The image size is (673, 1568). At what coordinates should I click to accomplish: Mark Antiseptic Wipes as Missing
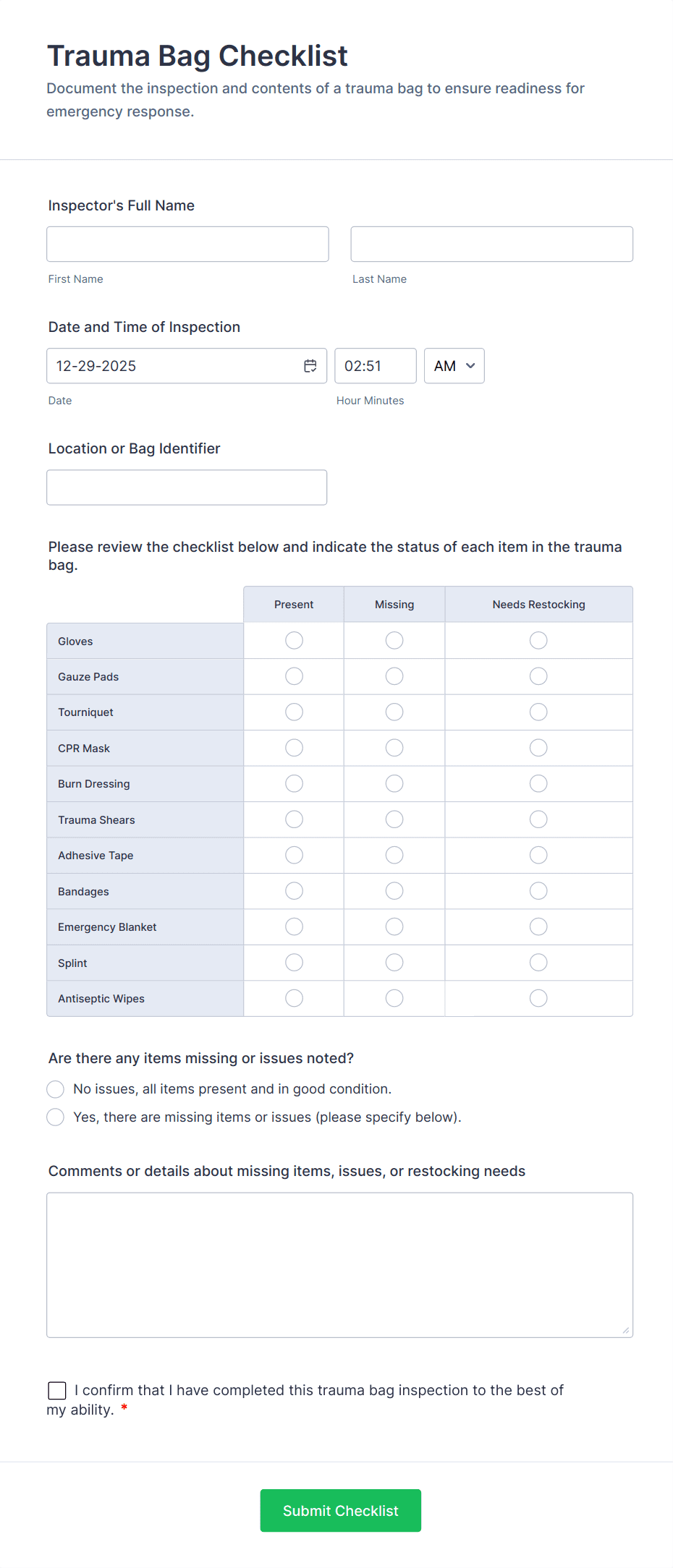coord(394,999)
